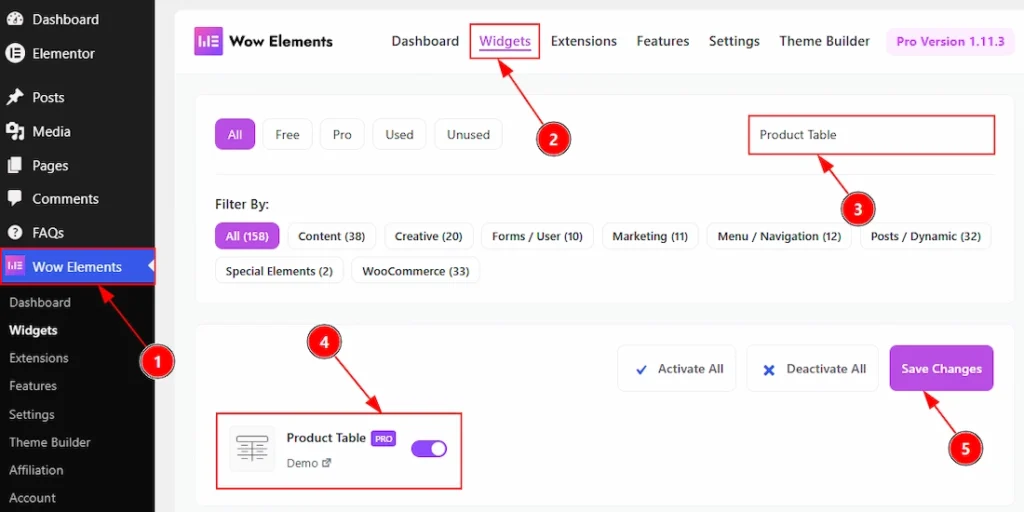The width and height of the screenshot is (1024, 512).
Task: Click the Wow Elements header logo
Action: [x=209, y=41]
